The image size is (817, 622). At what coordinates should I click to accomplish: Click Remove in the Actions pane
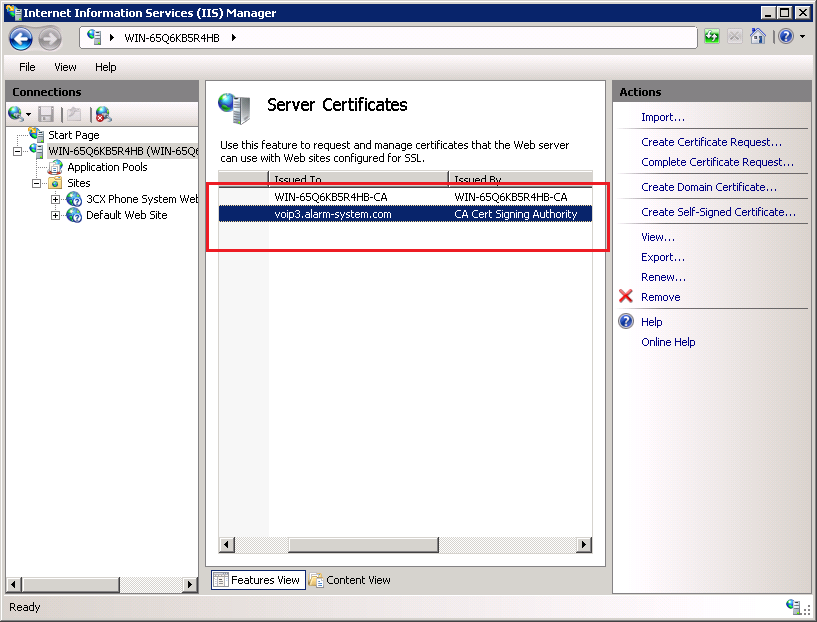(x=661, y=297)
